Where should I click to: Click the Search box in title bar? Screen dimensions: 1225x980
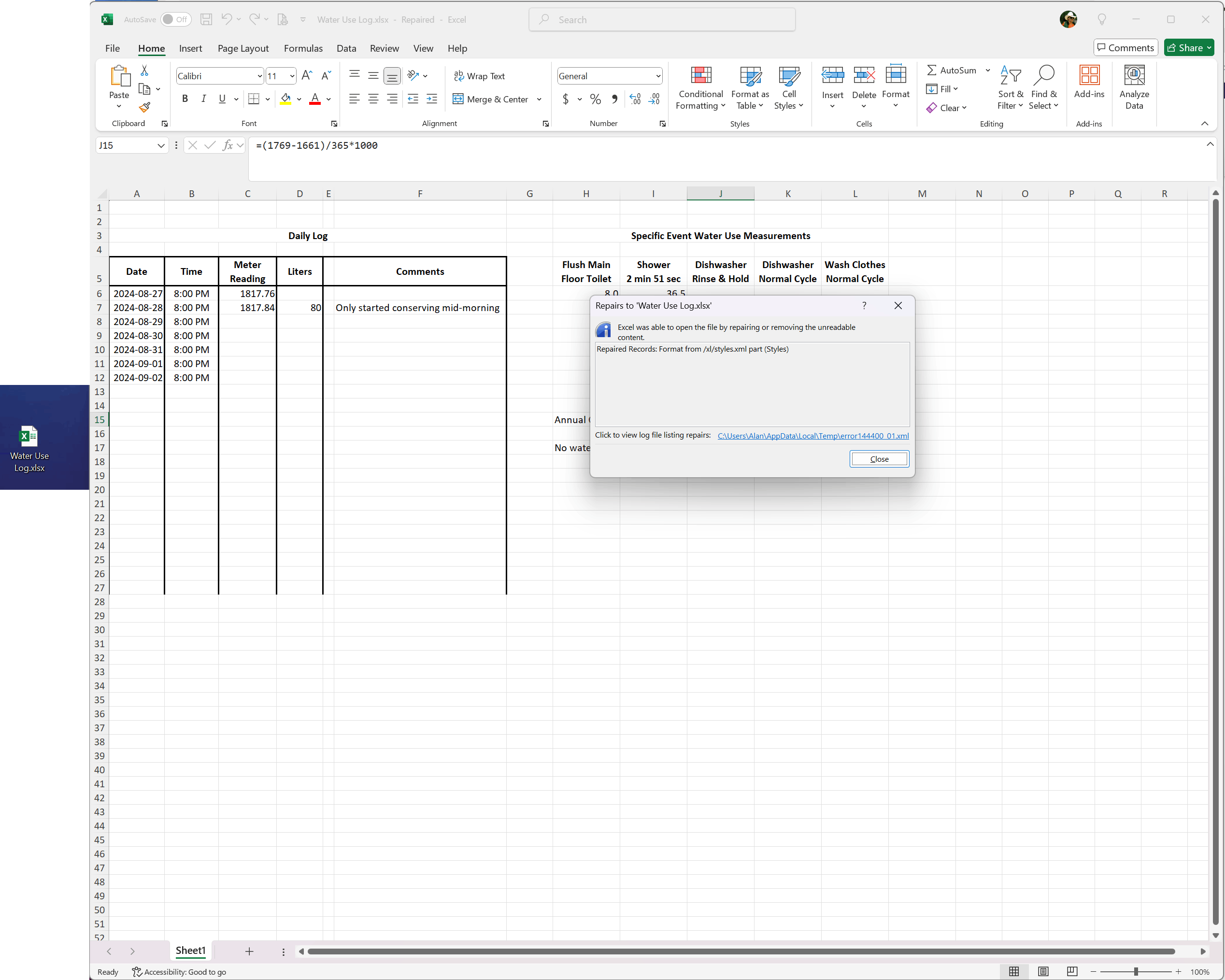[x=662, y=19]
